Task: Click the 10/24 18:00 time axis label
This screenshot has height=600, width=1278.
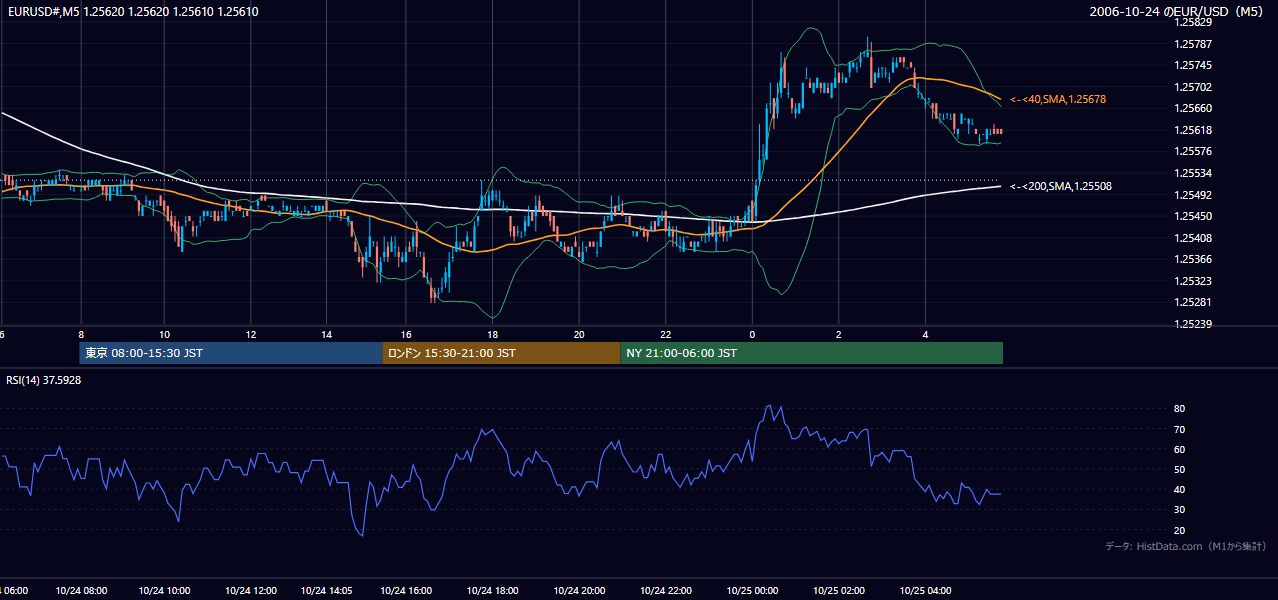Action: (x=492, y=591)
